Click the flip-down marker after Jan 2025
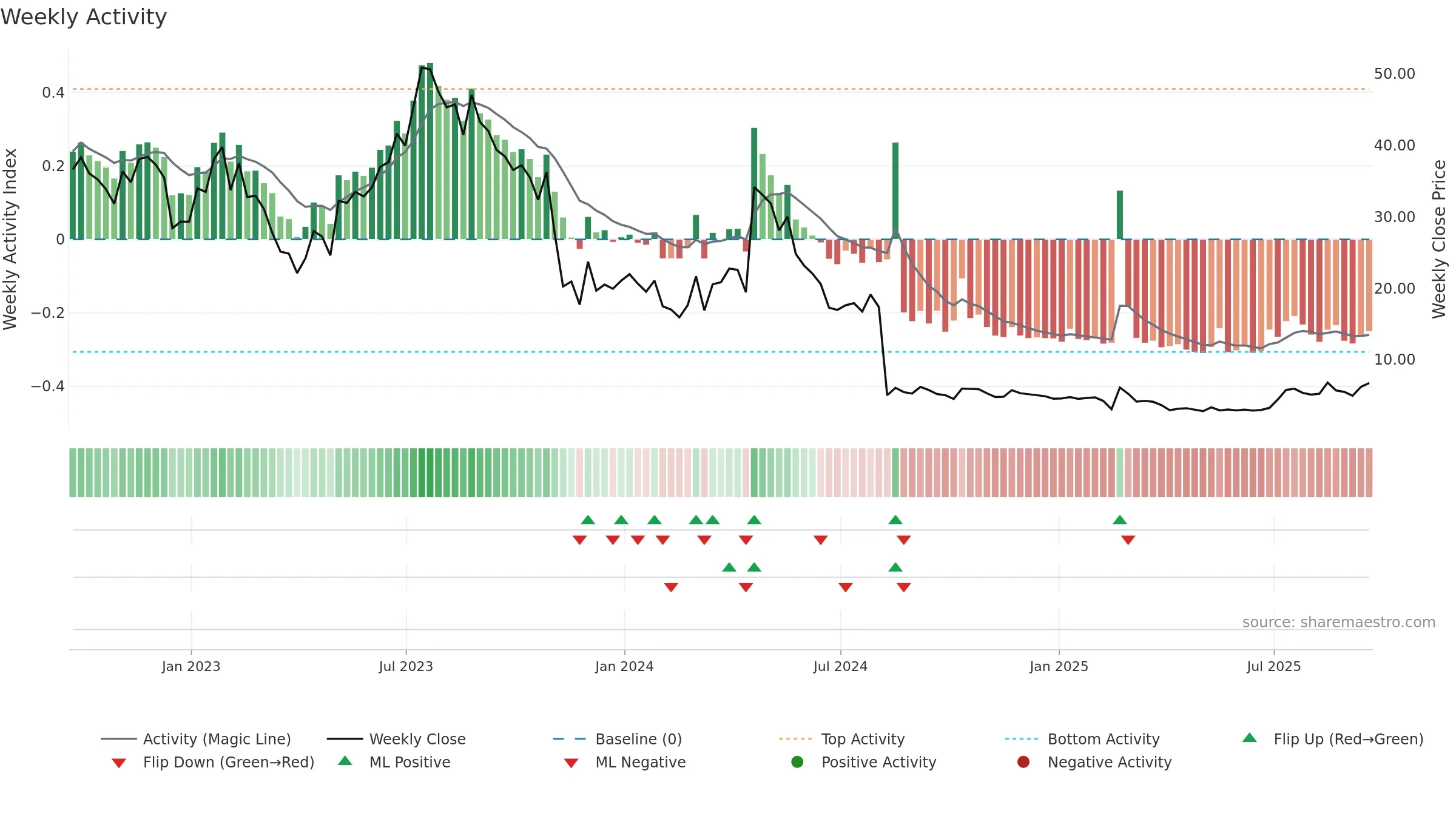Image resolution: width=1456 pixels, height=819 pixels. [1128, 540]
